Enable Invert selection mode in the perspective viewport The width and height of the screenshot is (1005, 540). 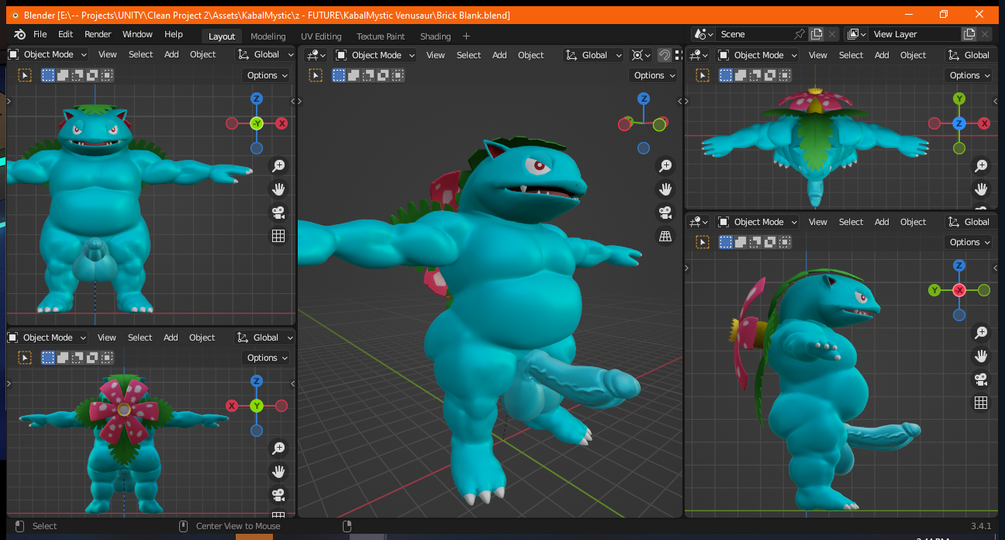click(x=383, y=76)
